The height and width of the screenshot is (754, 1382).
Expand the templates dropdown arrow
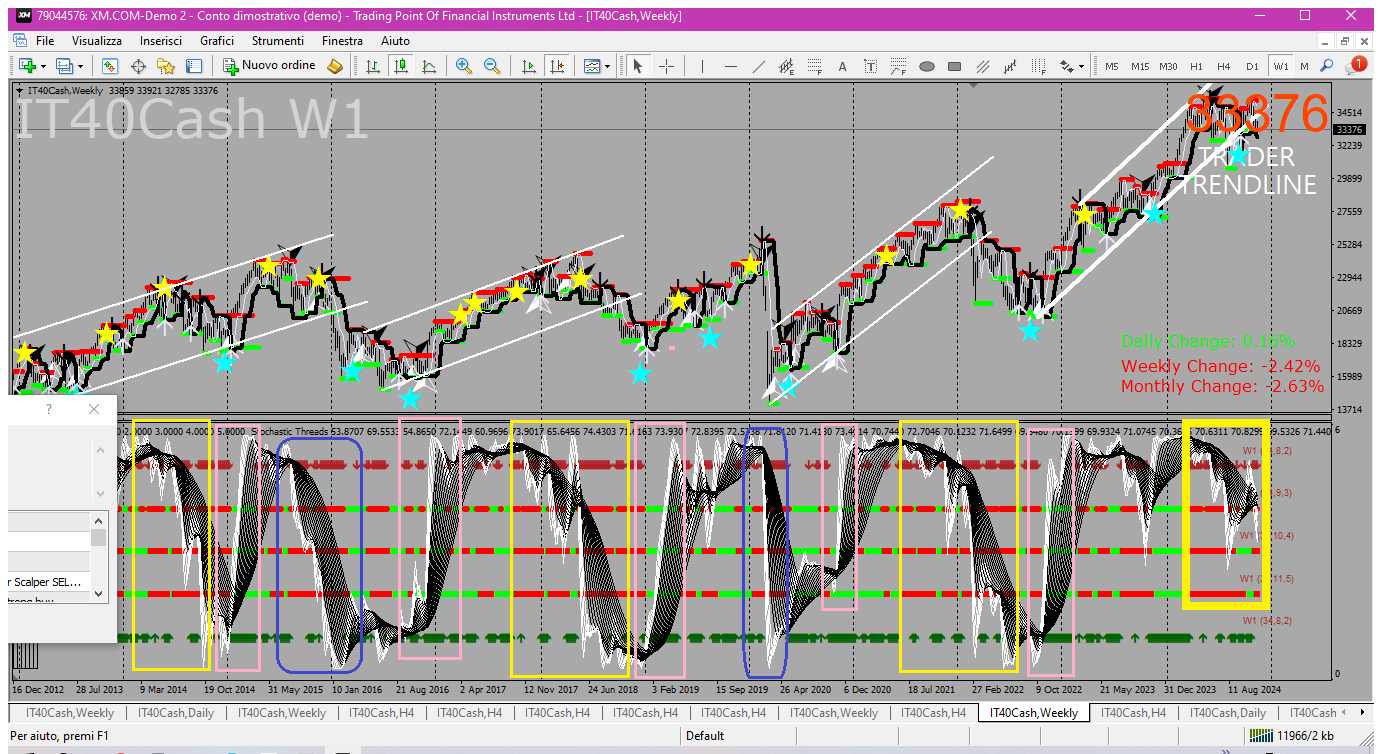[x=608, y=66]
